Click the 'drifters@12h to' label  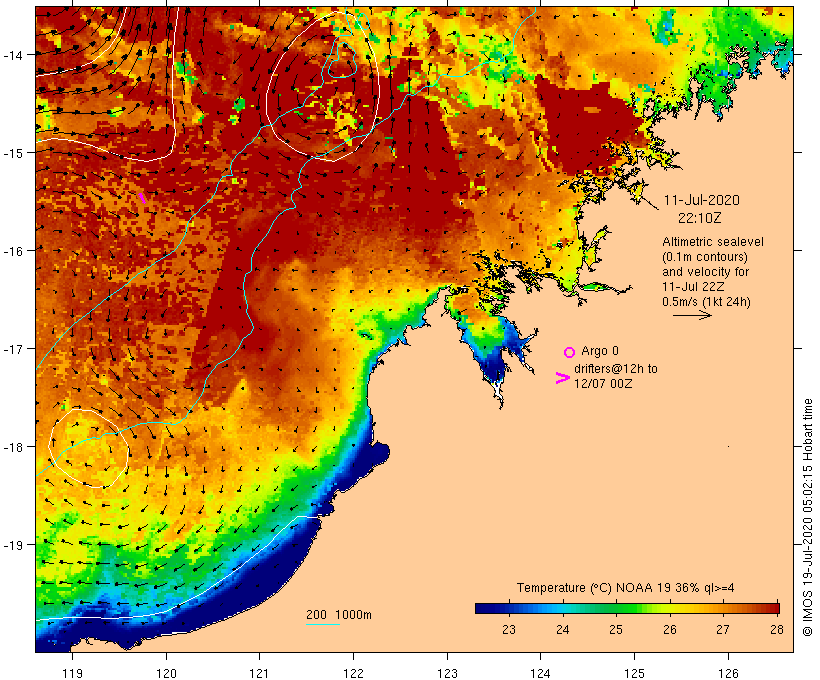(616, 369)
